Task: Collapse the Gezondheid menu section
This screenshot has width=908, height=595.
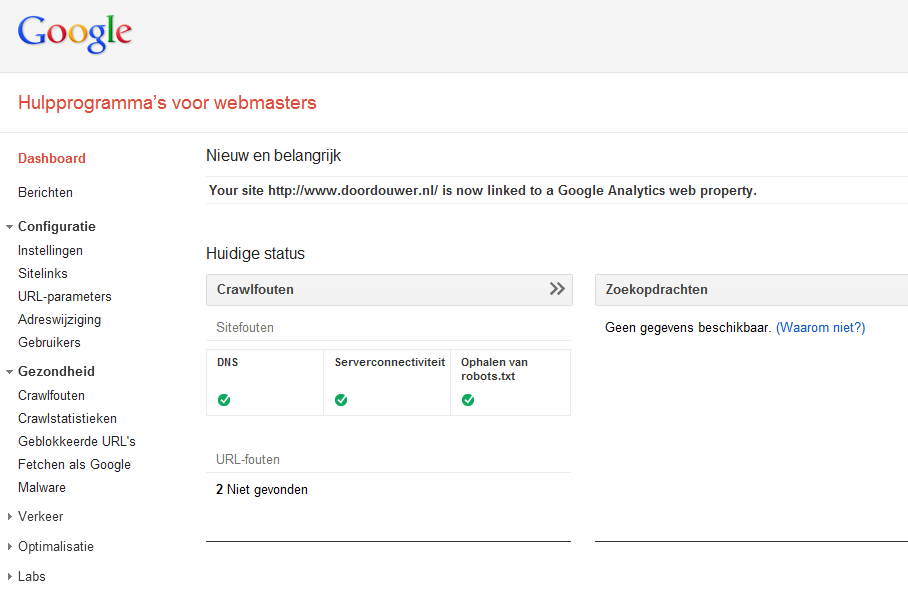Action: 10,372
